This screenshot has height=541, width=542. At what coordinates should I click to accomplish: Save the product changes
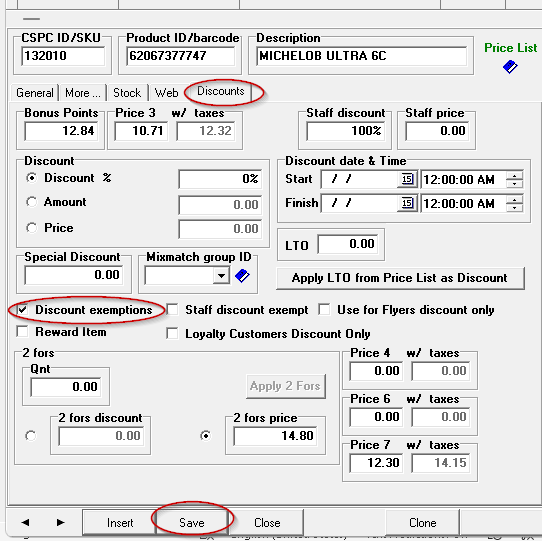tap(192, 523)
